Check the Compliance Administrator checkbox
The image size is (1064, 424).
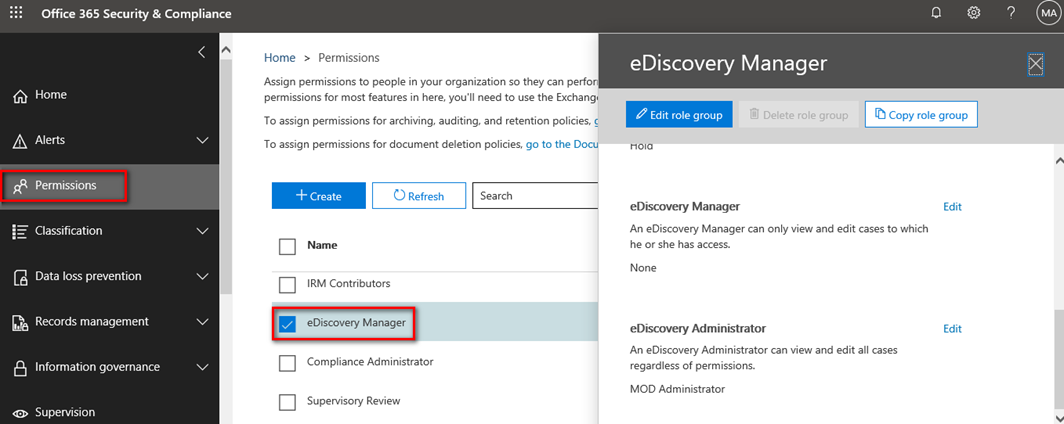pyautogui.click(x=288, y=363)
